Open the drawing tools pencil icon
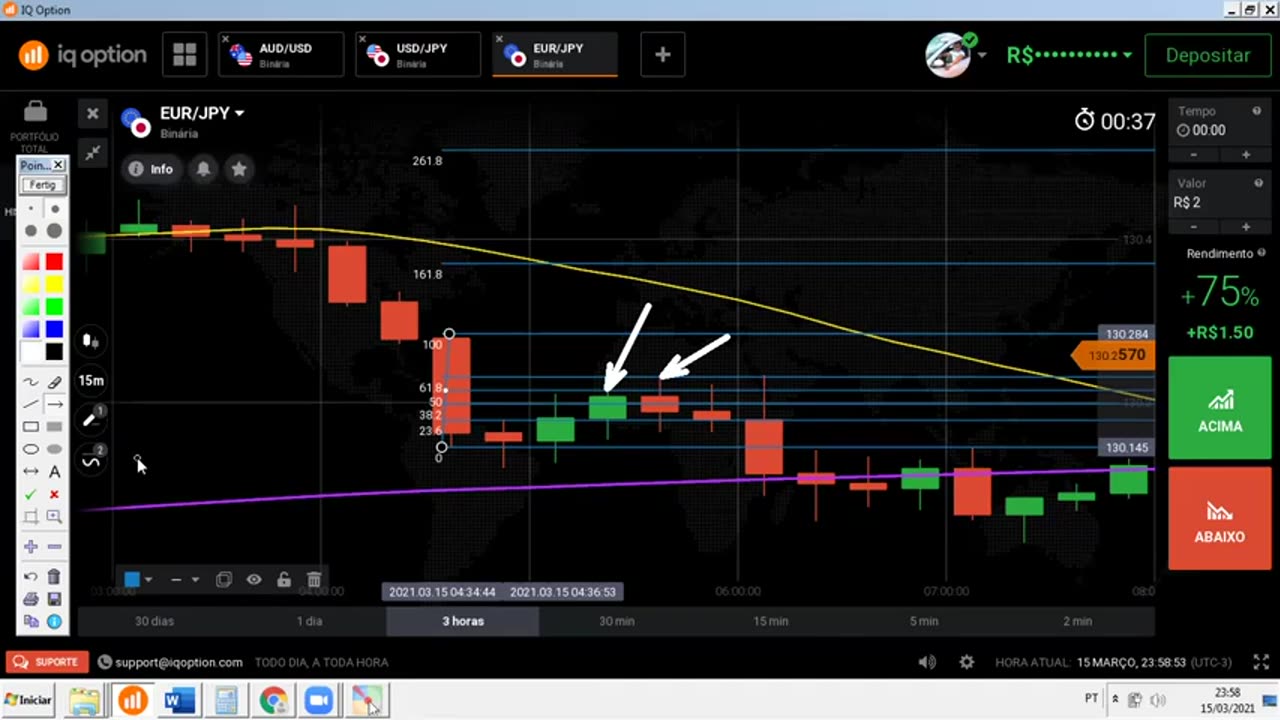This screenshot has width=1280, height=720. click(x=91, y=420)
